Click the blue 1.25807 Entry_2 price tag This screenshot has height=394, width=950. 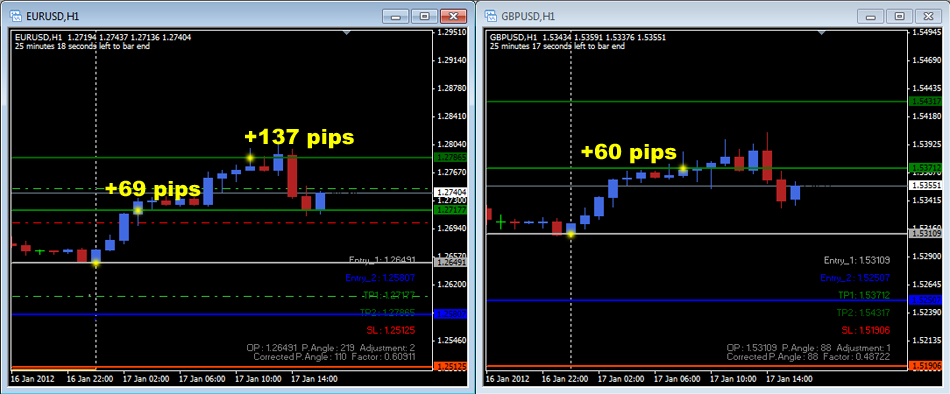coord(450,314)
